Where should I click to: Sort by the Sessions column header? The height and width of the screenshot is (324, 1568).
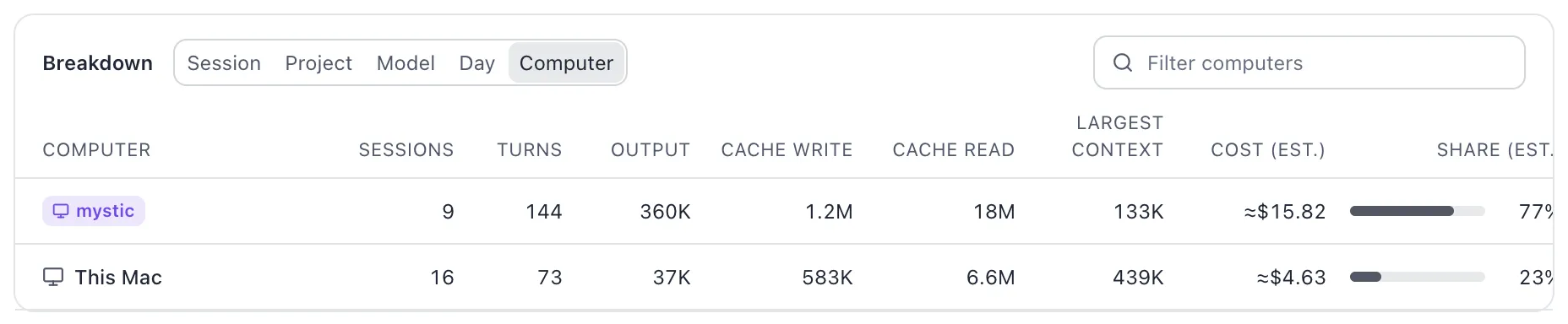pos(406,150)
